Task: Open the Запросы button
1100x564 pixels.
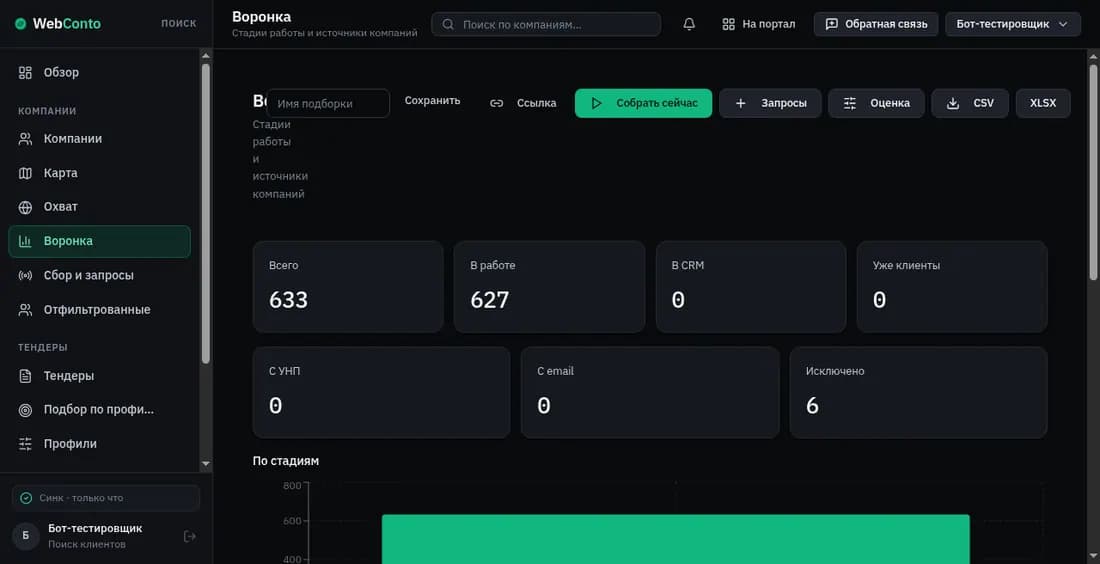Action: [770, 103]
